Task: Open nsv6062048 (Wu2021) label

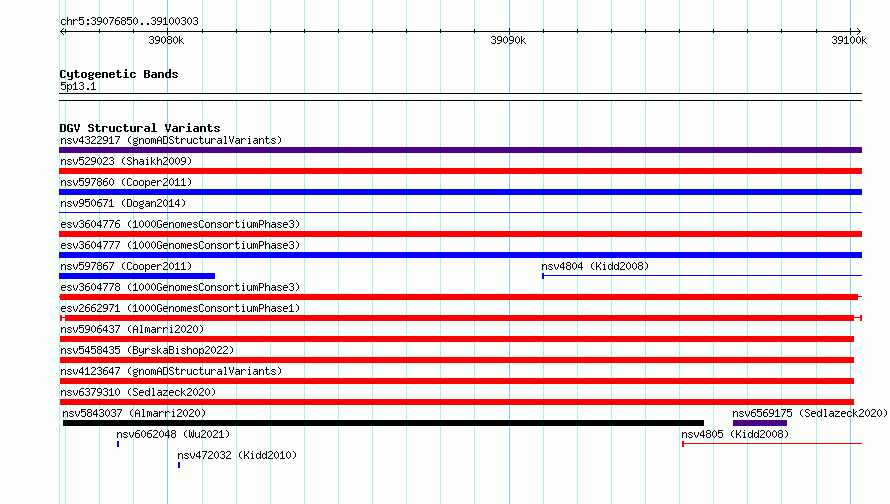Action: click(173, 434)
